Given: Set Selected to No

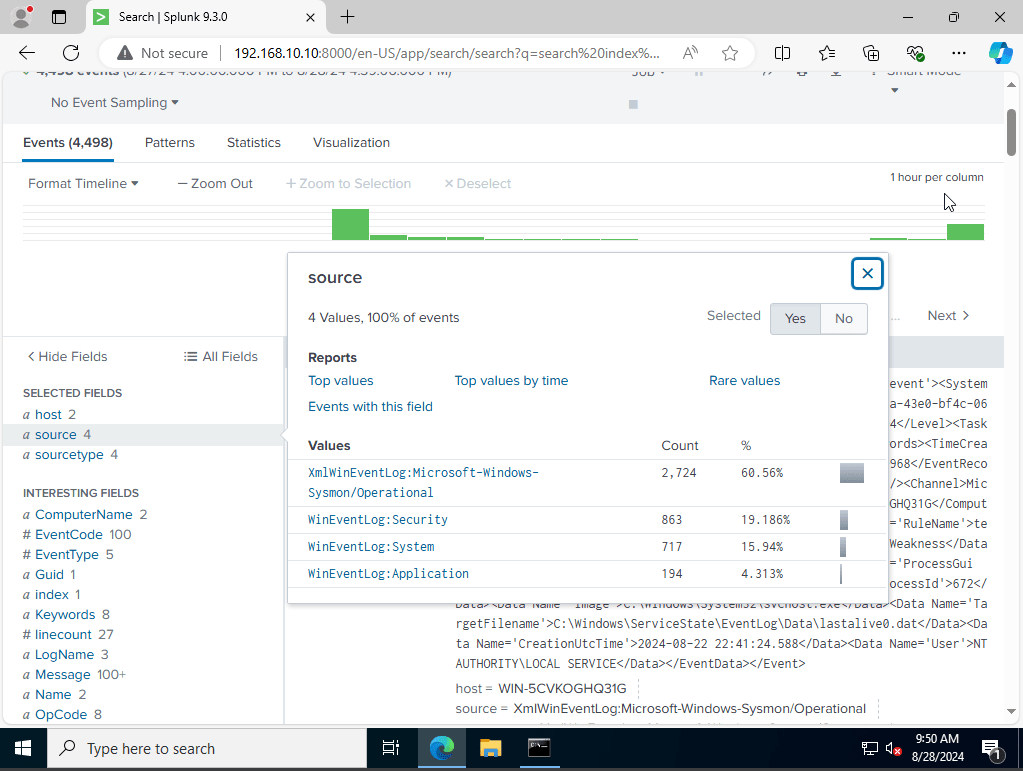Looking at the screenshot, I should click(x=844, y=318).
